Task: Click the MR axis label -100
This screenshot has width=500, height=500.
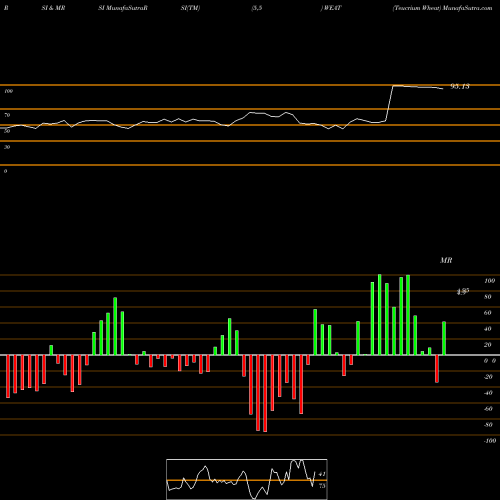Action: 490,441
